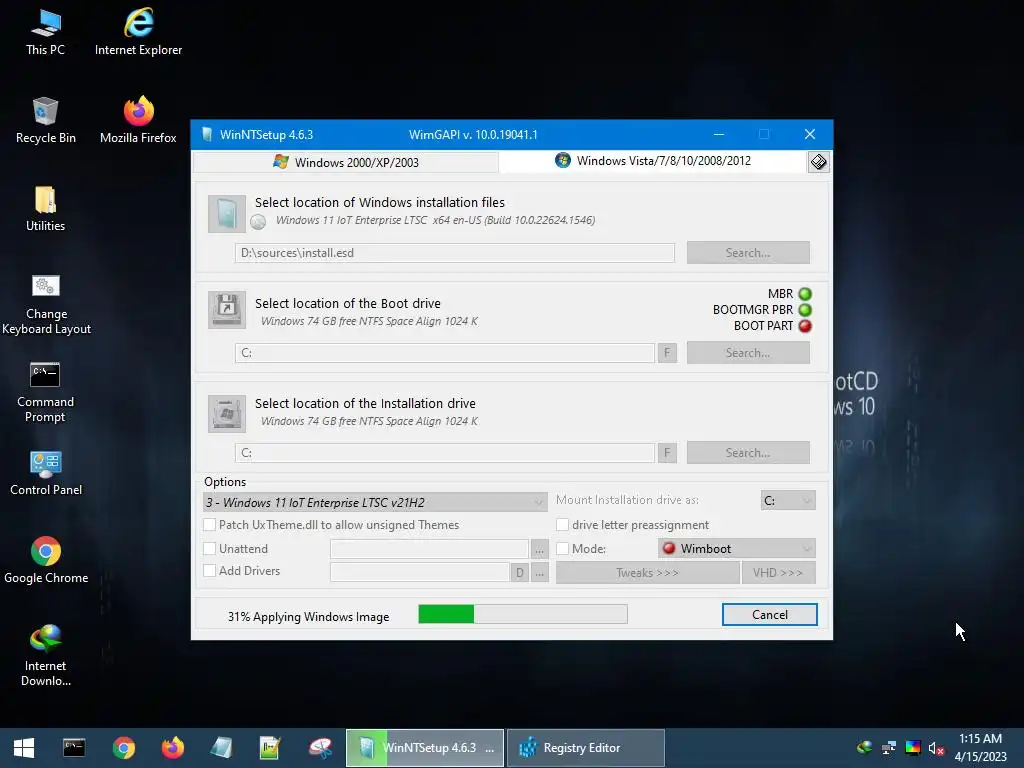Viewport: 1024px width, 768px height.
Task: Minimize the WinNTSetup window
Action: (x=719, y=135)
